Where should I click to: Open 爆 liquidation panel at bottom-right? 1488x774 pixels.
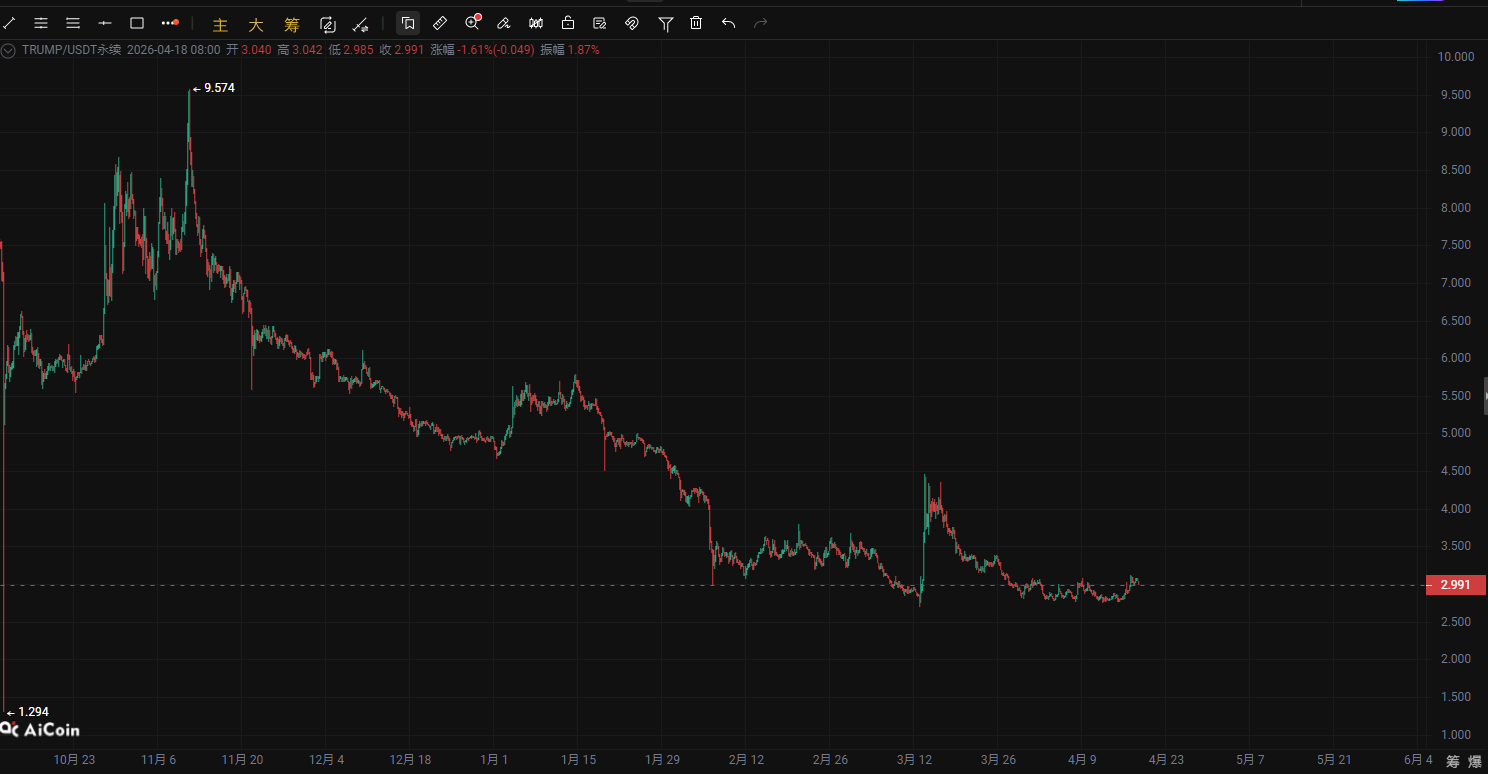1475,761
